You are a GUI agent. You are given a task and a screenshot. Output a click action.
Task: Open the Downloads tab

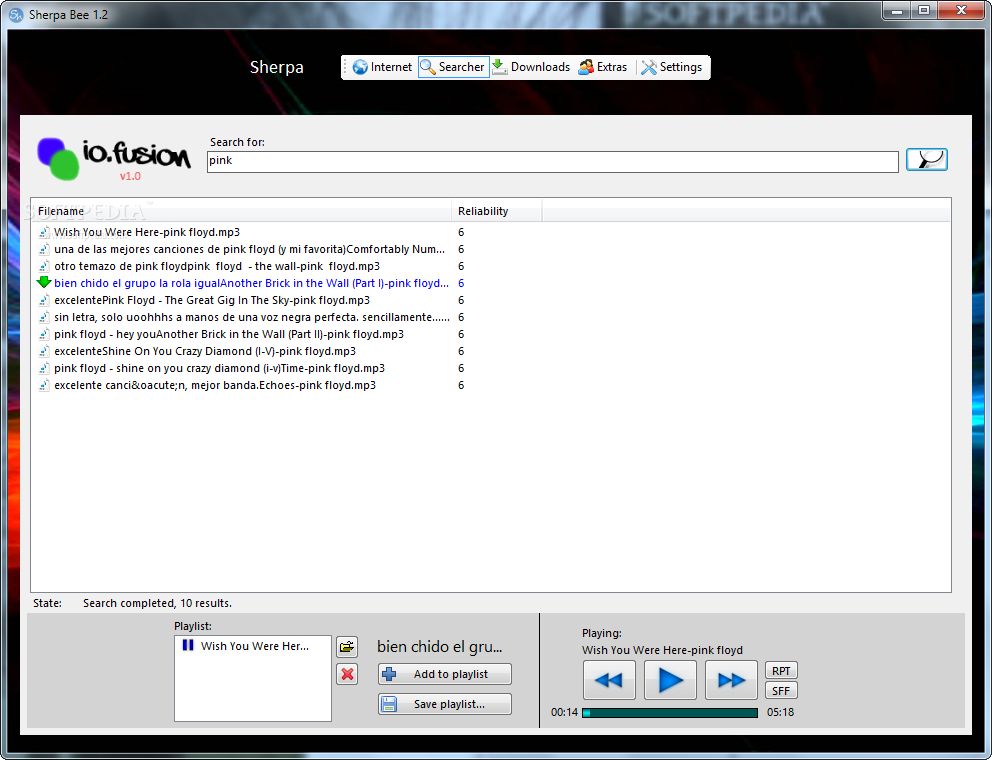531,67
